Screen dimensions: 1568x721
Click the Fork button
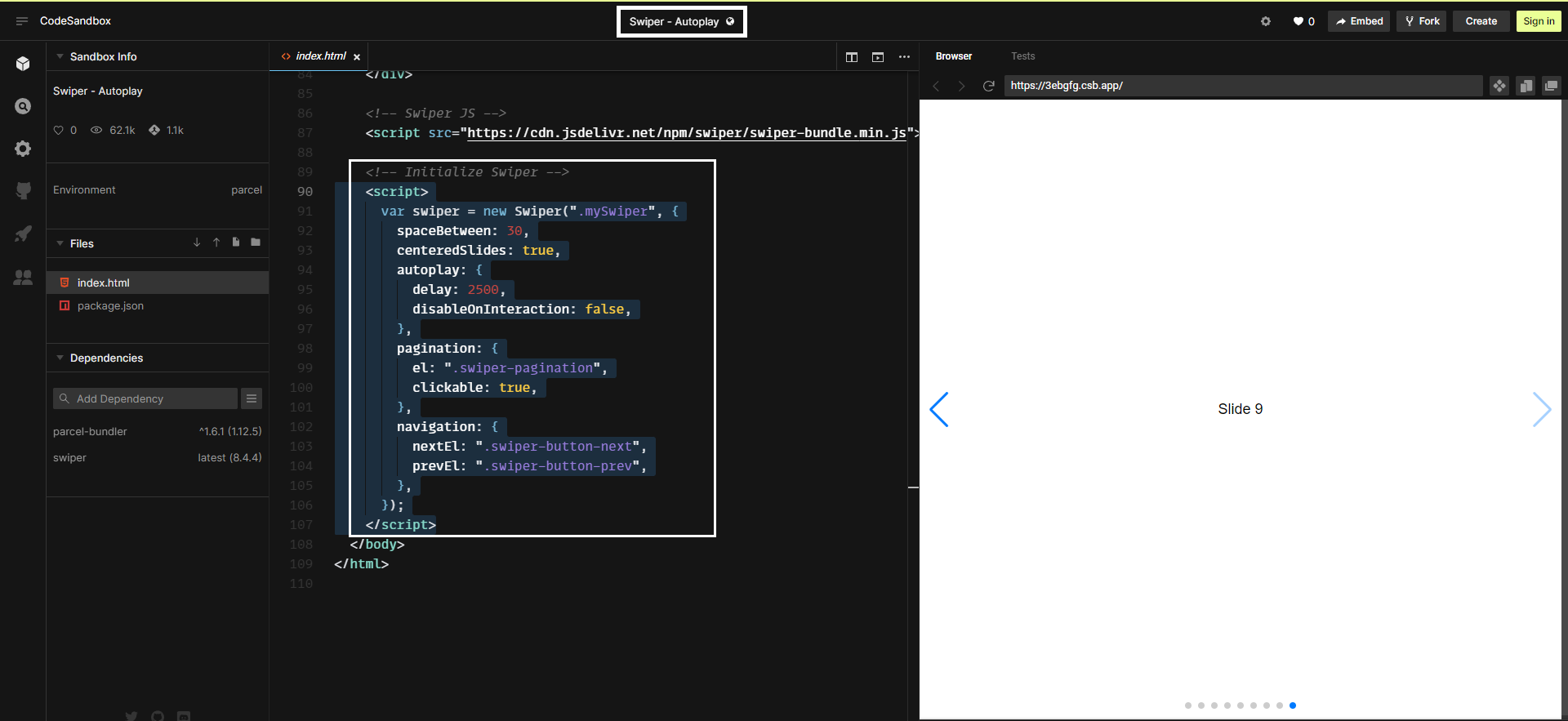1422,21
